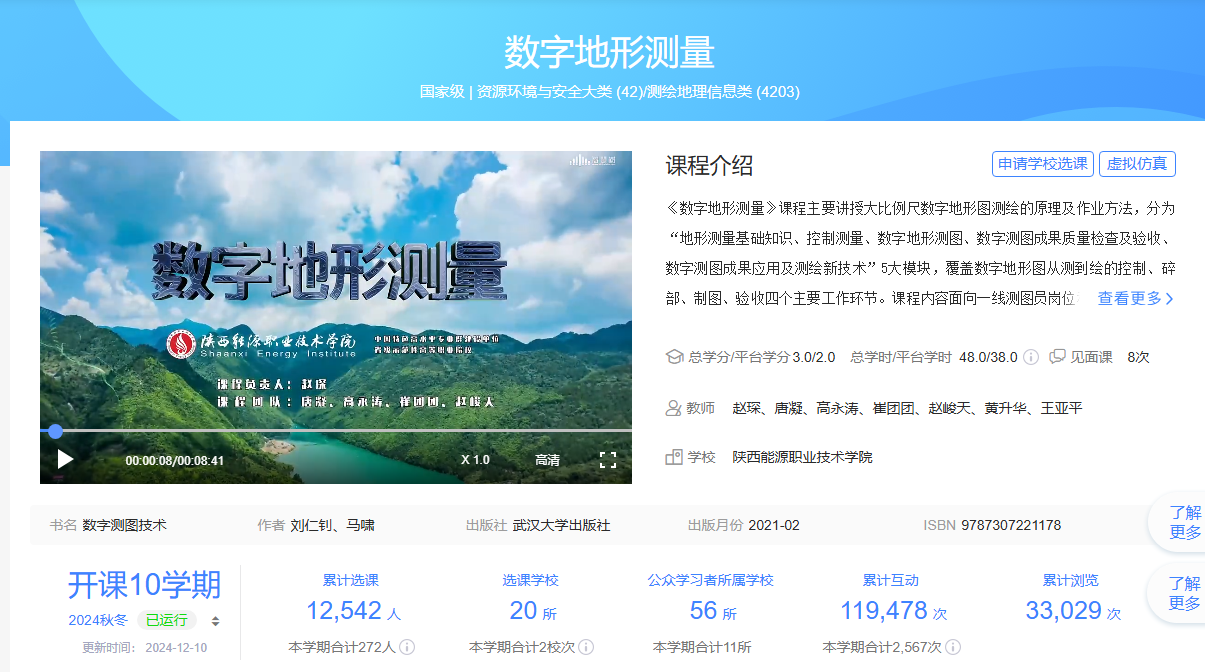Play the course intro video
This screenshot has height=672, width=1205.
[65, 459]
